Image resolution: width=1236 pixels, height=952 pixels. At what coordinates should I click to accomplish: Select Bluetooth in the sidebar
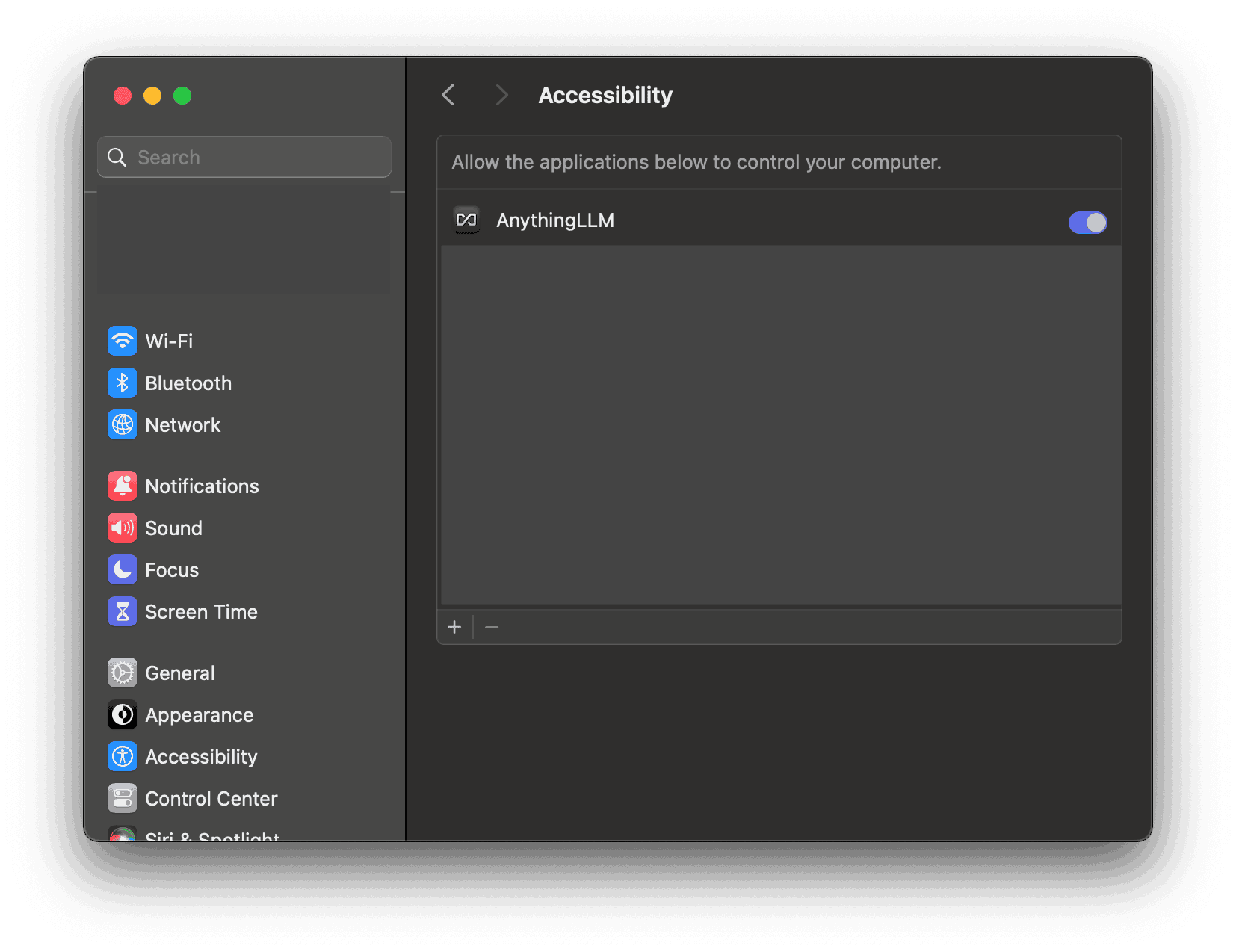188,383
